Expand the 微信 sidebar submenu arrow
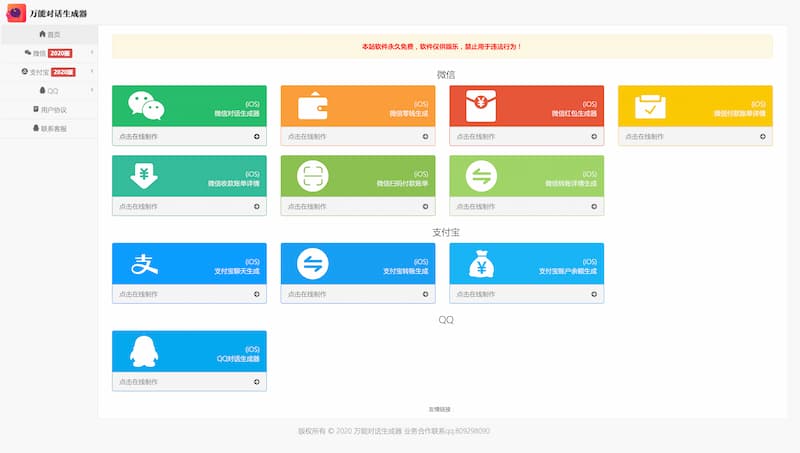 tap(92, 53)
